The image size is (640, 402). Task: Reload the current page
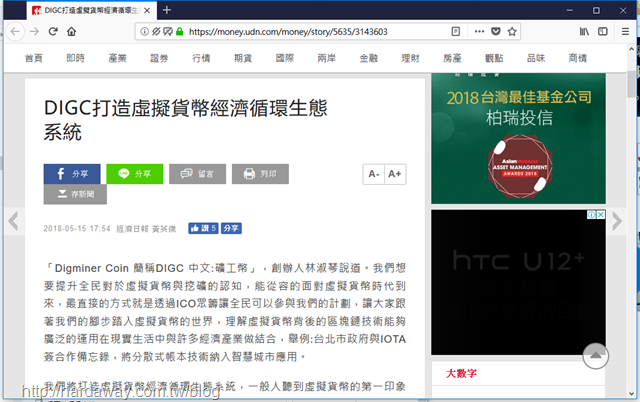coord(53,31)
